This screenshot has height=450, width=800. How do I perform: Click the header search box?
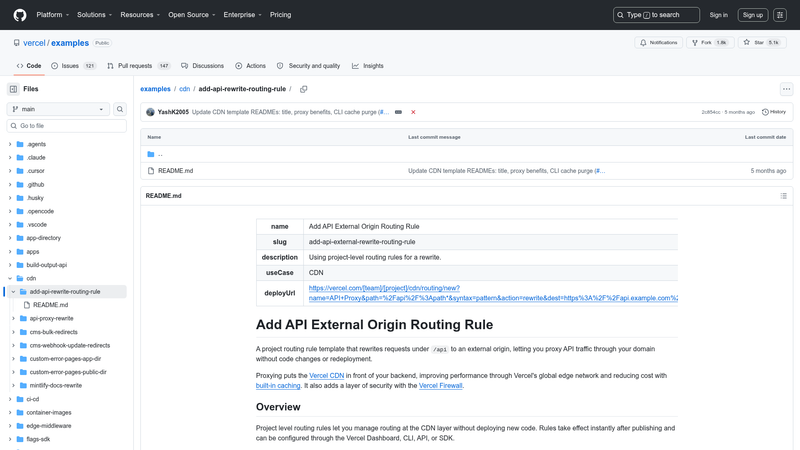click(x=656, y=15)
